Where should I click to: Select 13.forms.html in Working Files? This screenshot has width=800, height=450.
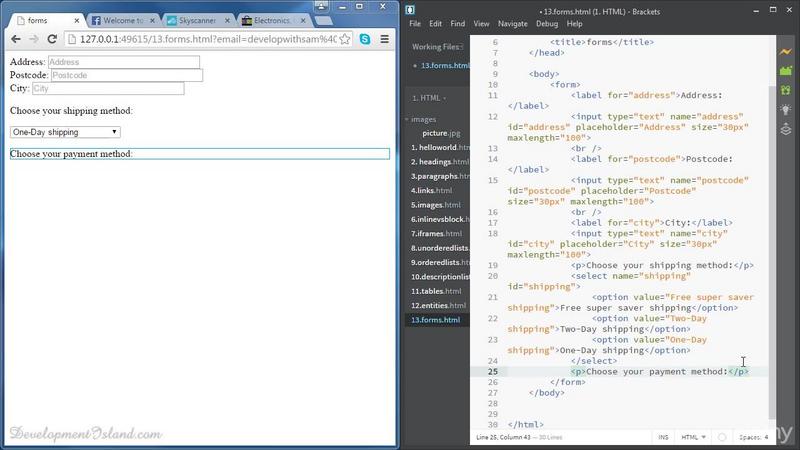(x=444, y=66)
